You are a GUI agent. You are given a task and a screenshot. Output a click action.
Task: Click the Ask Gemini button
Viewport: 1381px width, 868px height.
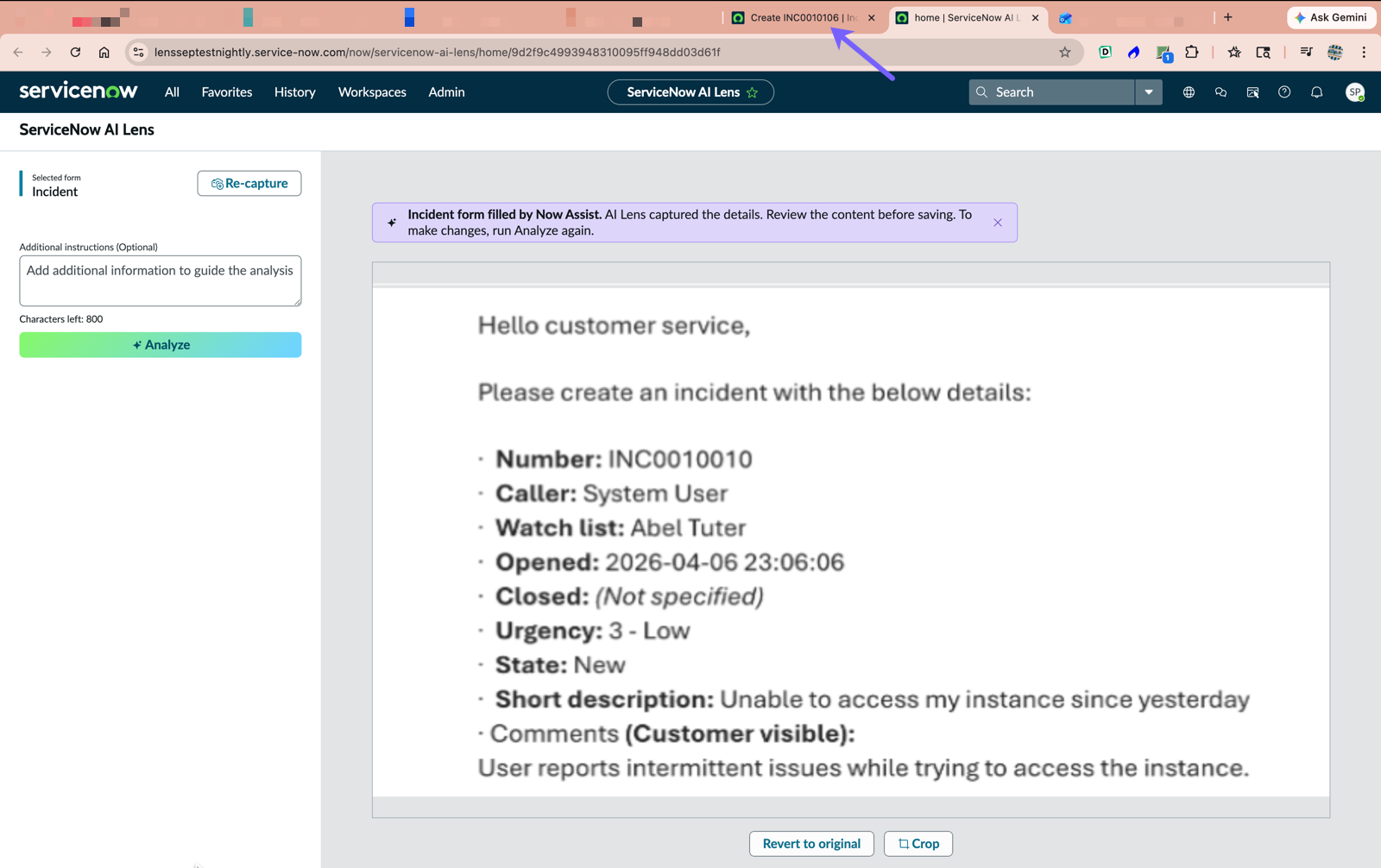click(x=1332, y=17)
